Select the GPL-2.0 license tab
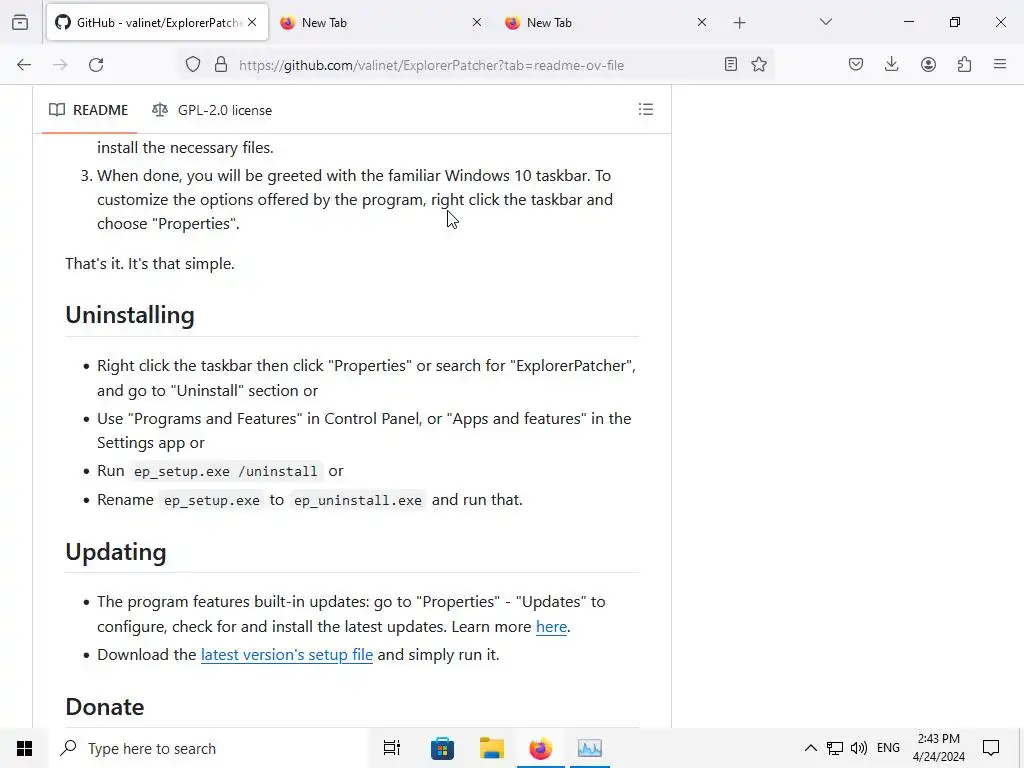This screenshot has width=1024, height=768. (212, 110)
